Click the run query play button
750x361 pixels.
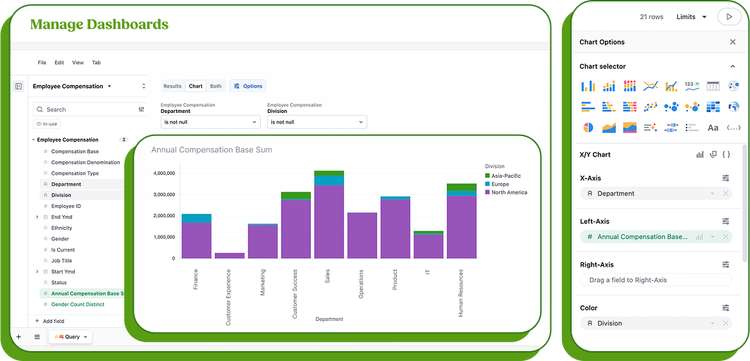pos(729,17)
